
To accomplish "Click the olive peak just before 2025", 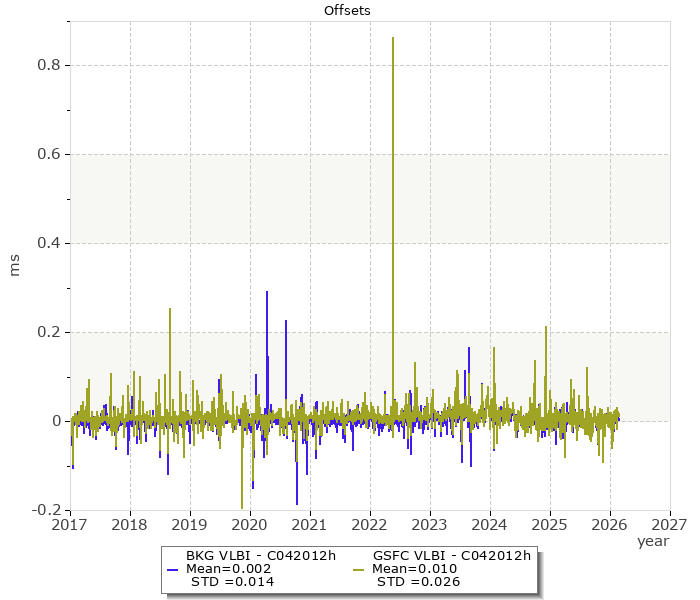I will (x=546, y=327).
